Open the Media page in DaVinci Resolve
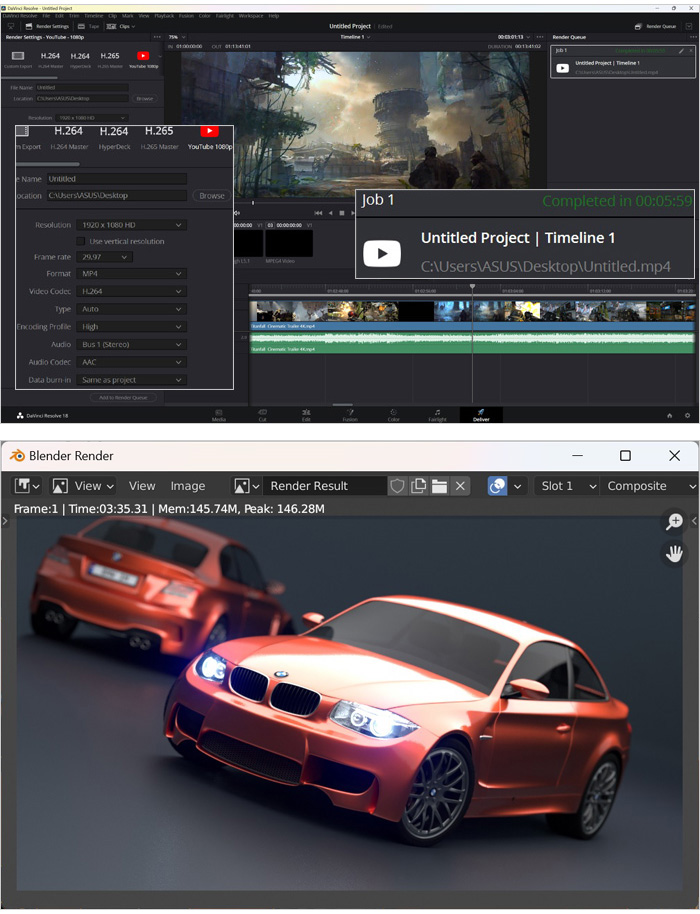700x914 pixels. click(219, 415)
